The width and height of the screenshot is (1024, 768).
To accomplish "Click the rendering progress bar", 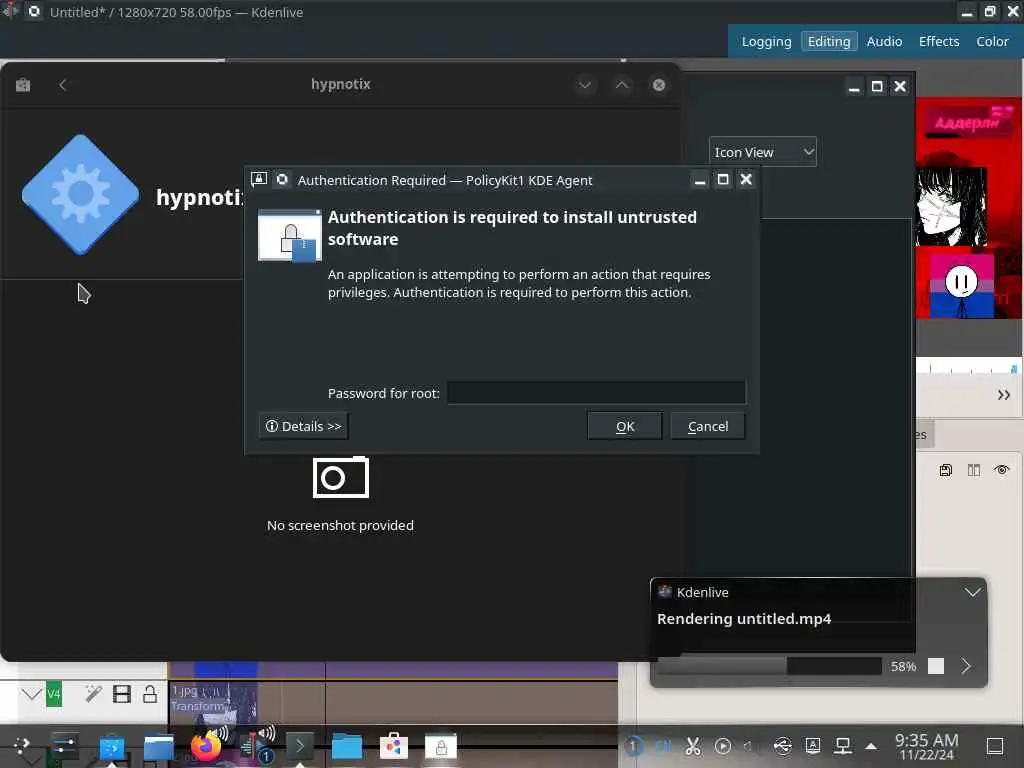I will [769, 666].
